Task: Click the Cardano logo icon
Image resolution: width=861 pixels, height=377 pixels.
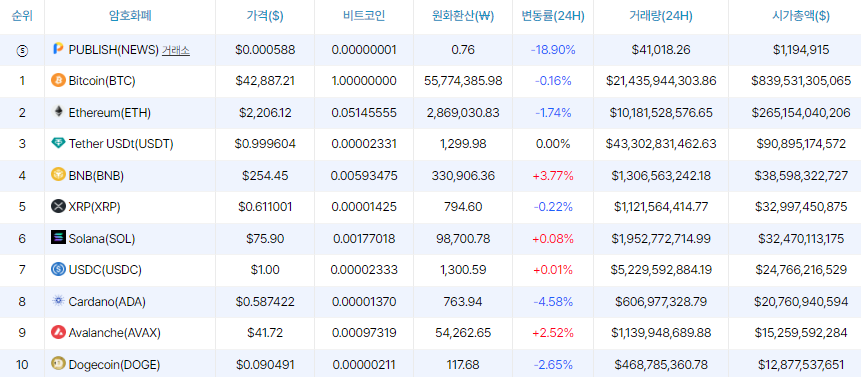Action: click(x=58, y=301)
